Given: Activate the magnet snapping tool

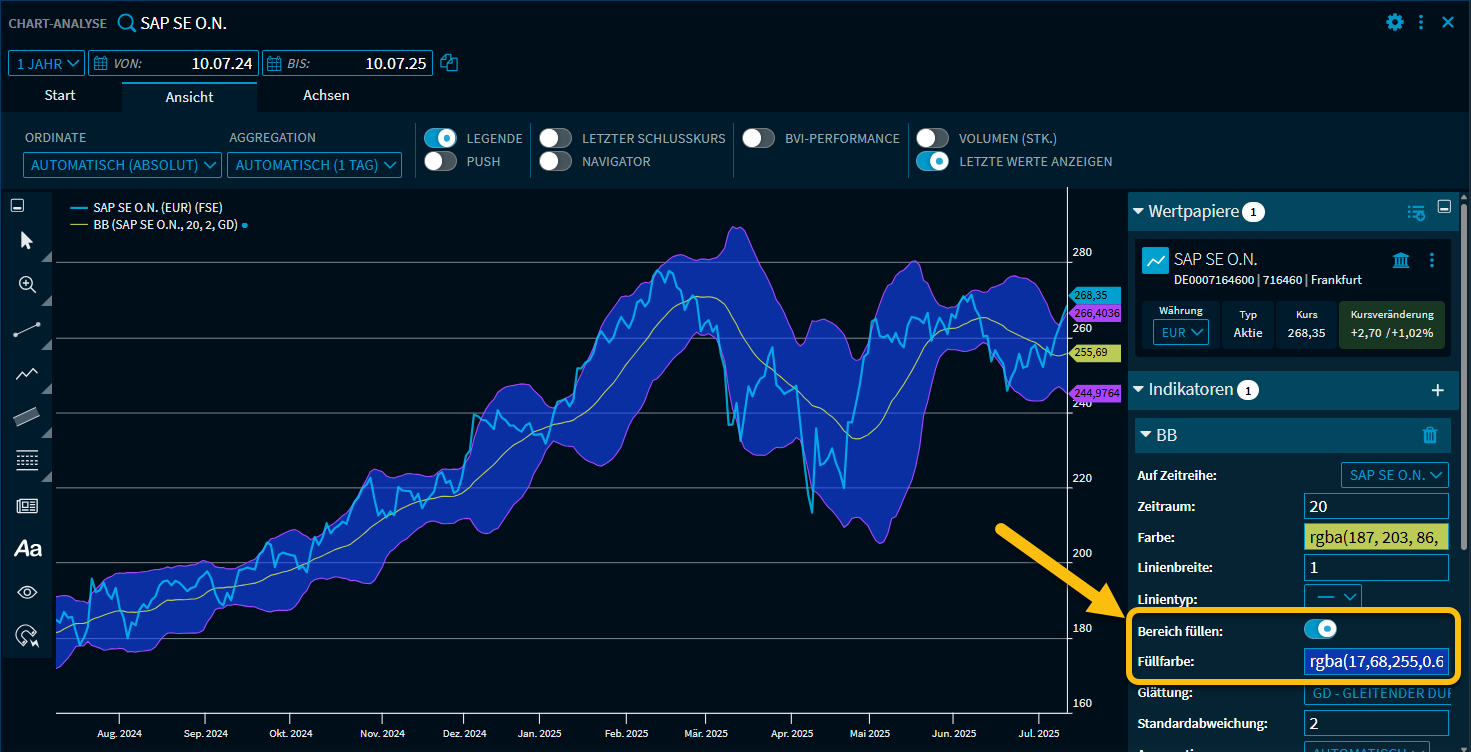Looking at the screenshot, I should [27, 636].
